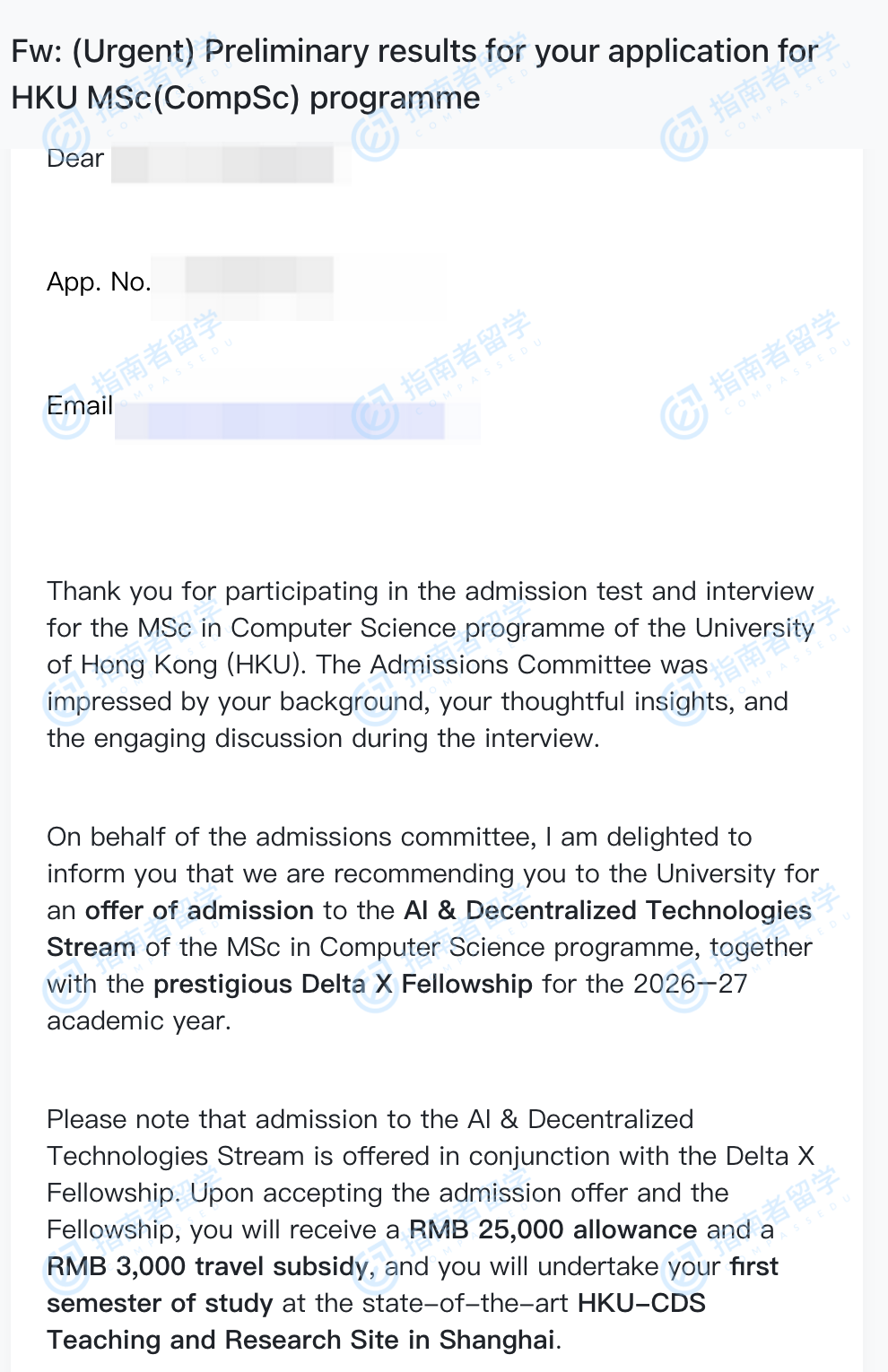Click the bold "prestigious Delta X Fellowship" text

pyautogui.click(x=343, y=985)
